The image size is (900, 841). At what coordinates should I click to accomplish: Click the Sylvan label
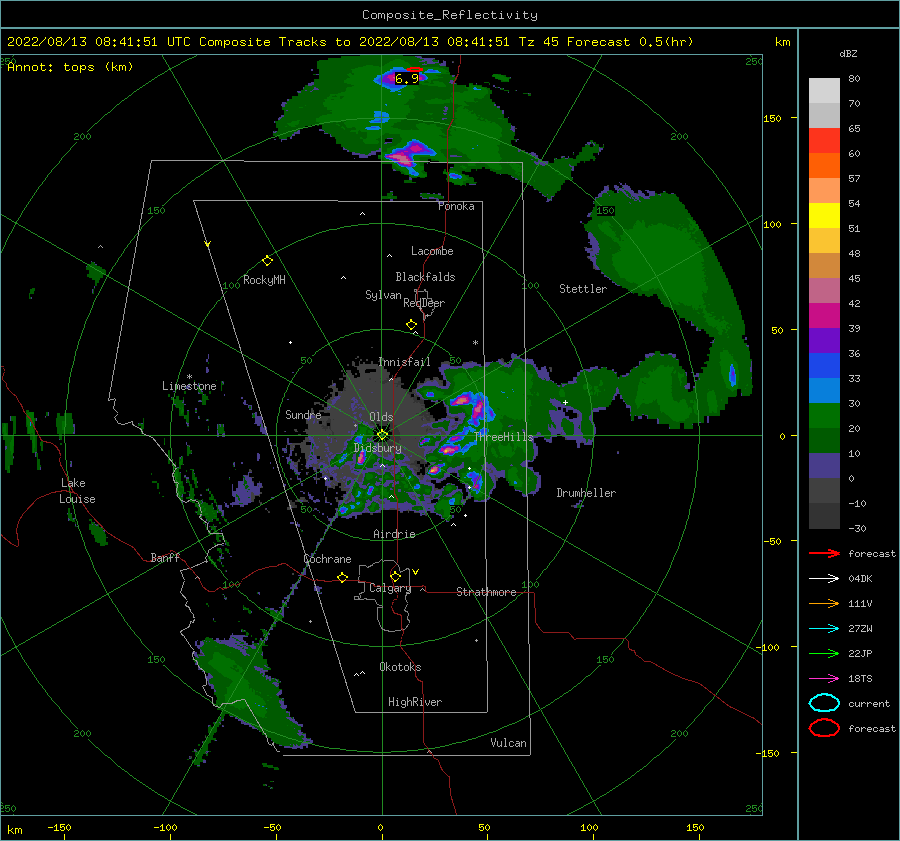[383, 295]
